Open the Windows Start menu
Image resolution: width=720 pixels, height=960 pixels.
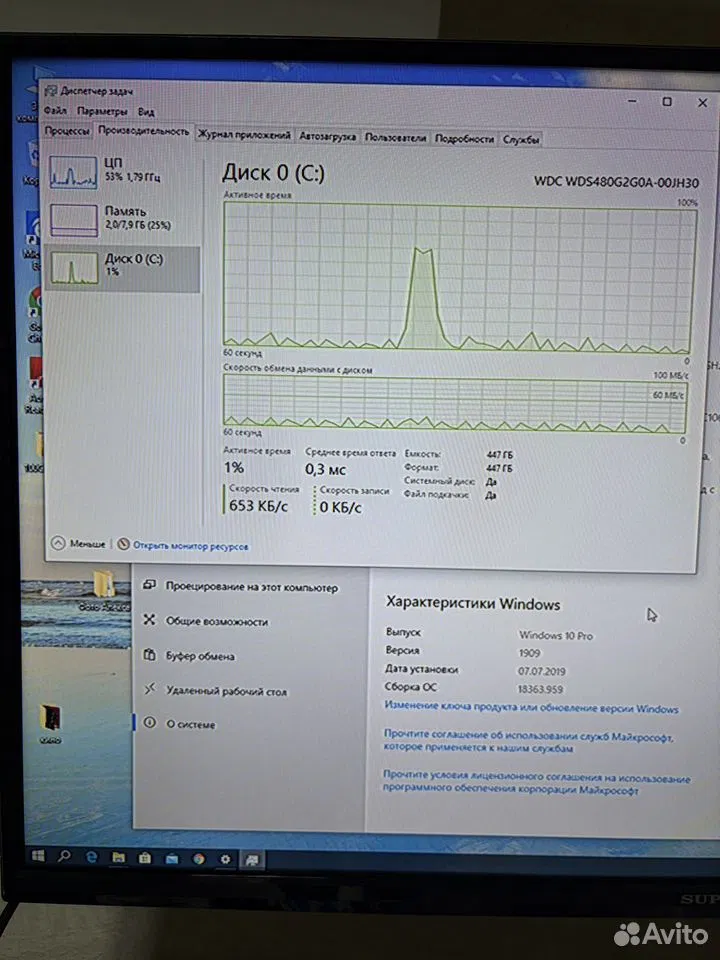pos(38,855)
